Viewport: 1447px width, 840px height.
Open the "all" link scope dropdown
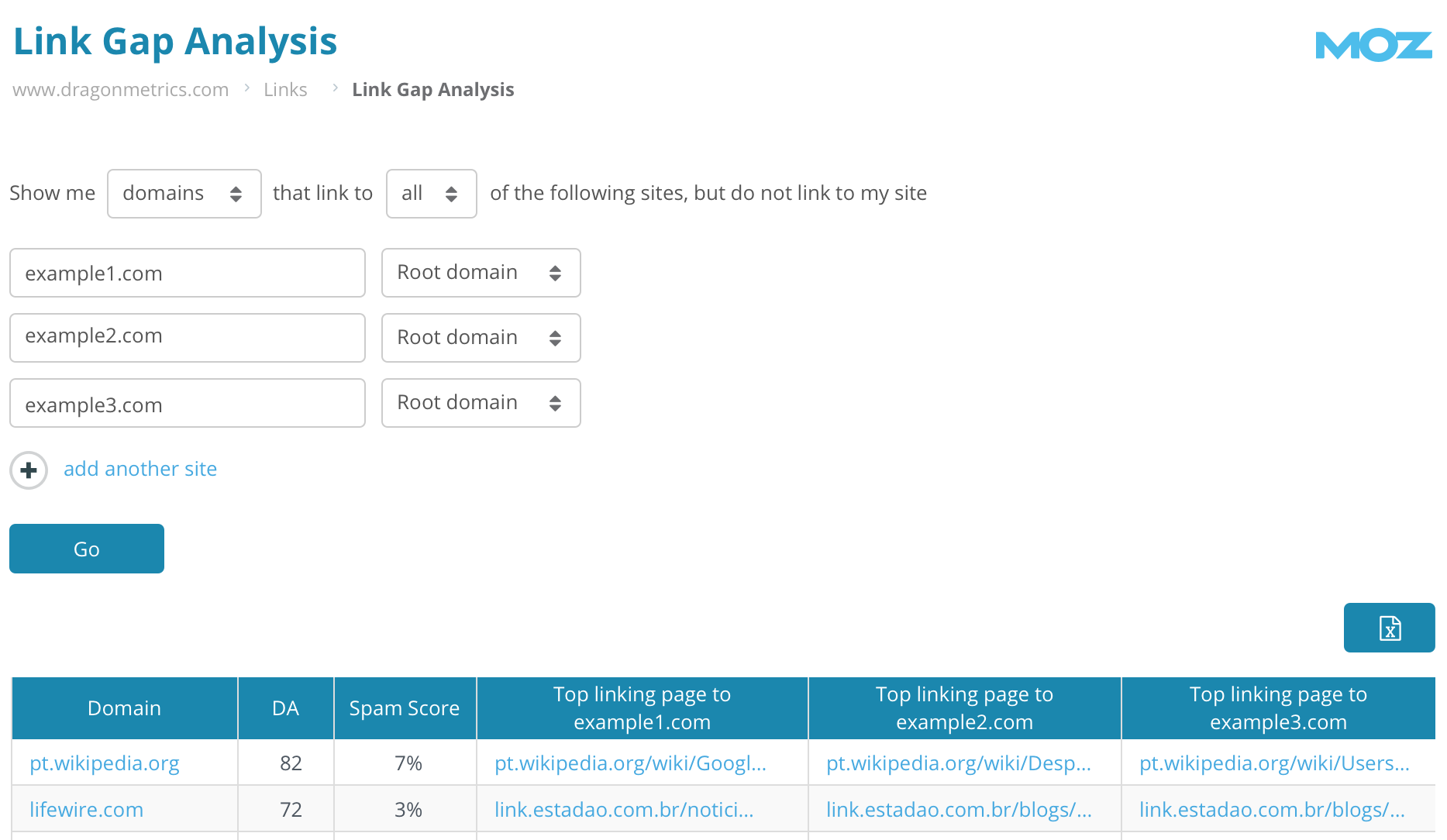[x=431, y=194]
